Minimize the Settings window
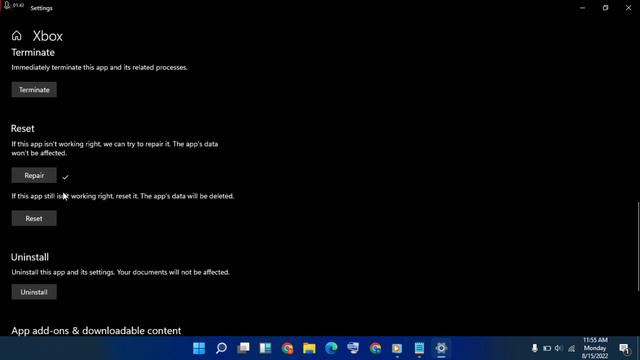 [582, 8]
